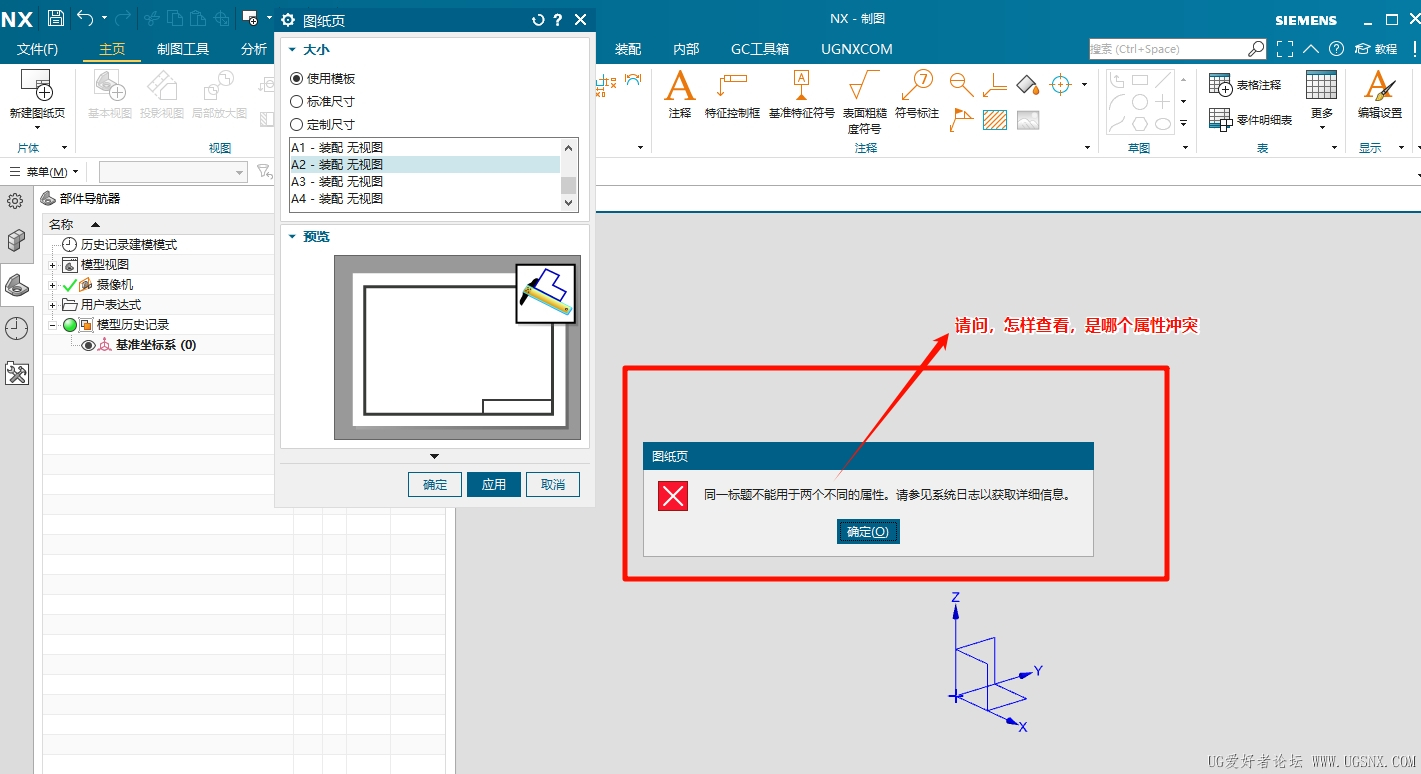Click the sheet preview thumbnail

[457, 347]
